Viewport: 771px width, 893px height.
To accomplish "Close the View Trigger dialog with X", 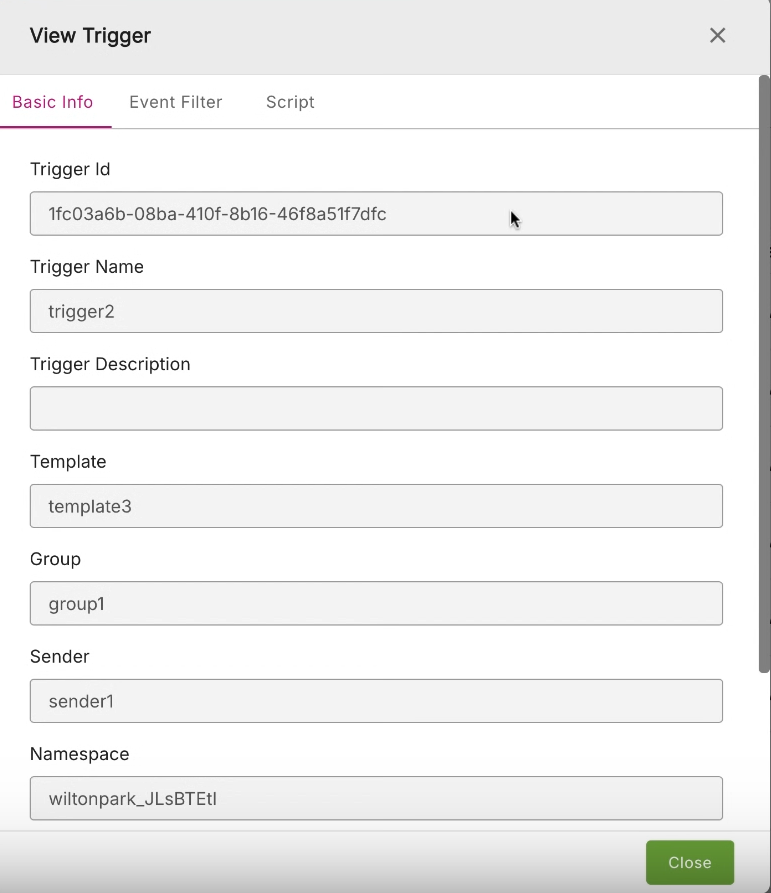I will click(717, 36).
